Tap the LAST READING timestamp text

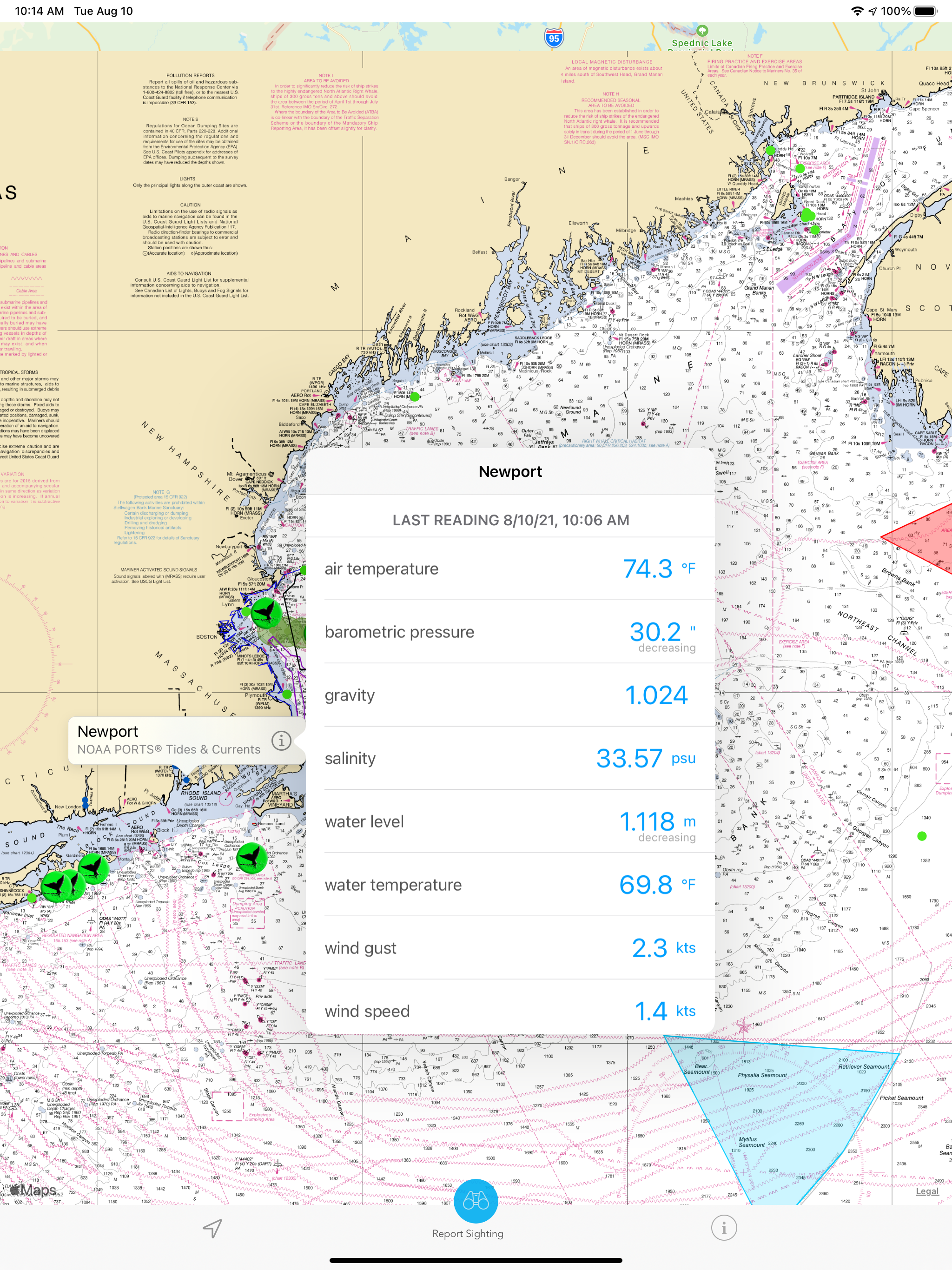point(510,520)
